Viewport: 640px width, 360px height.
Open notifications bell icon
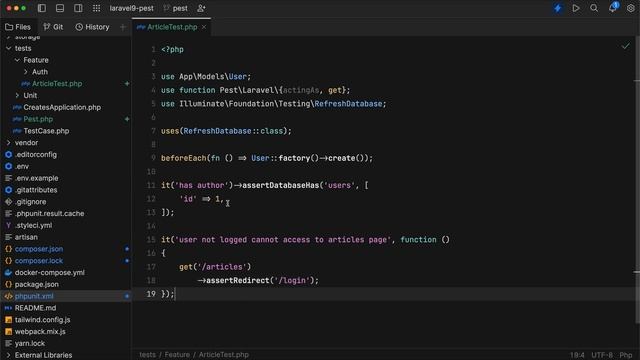coord(613,8)
